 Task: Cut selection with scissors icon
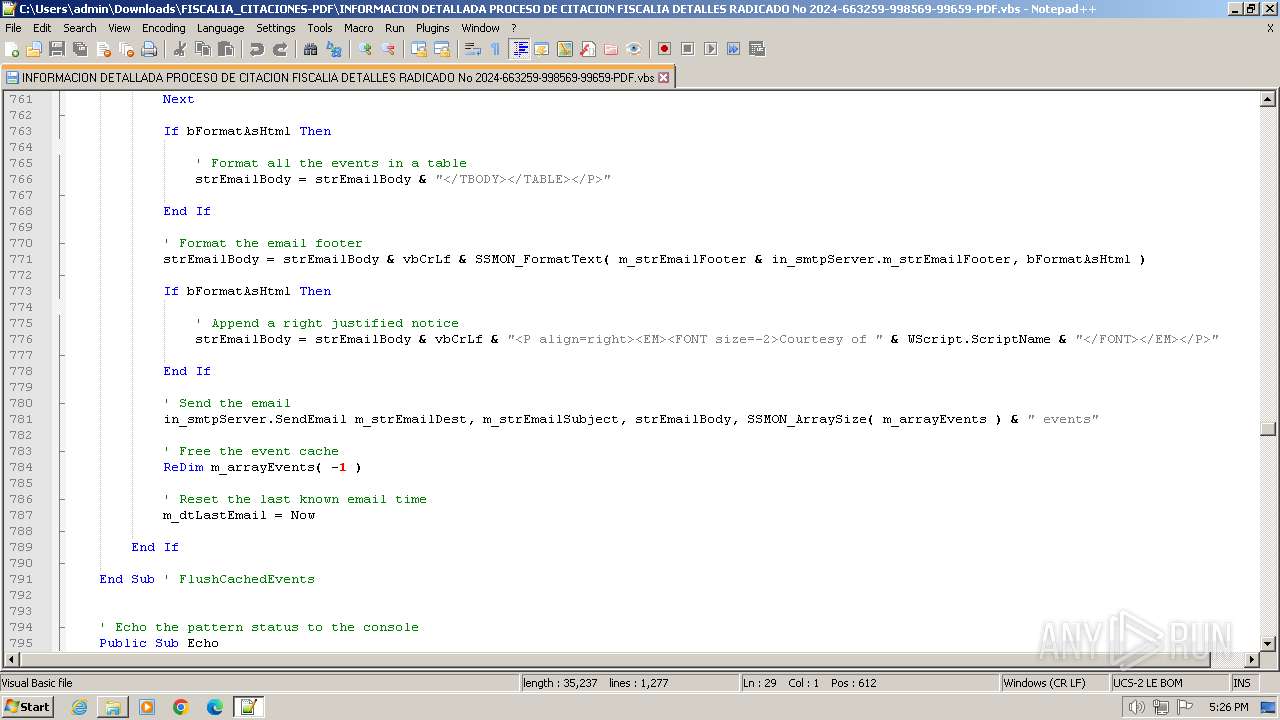(x=180, y=49)
